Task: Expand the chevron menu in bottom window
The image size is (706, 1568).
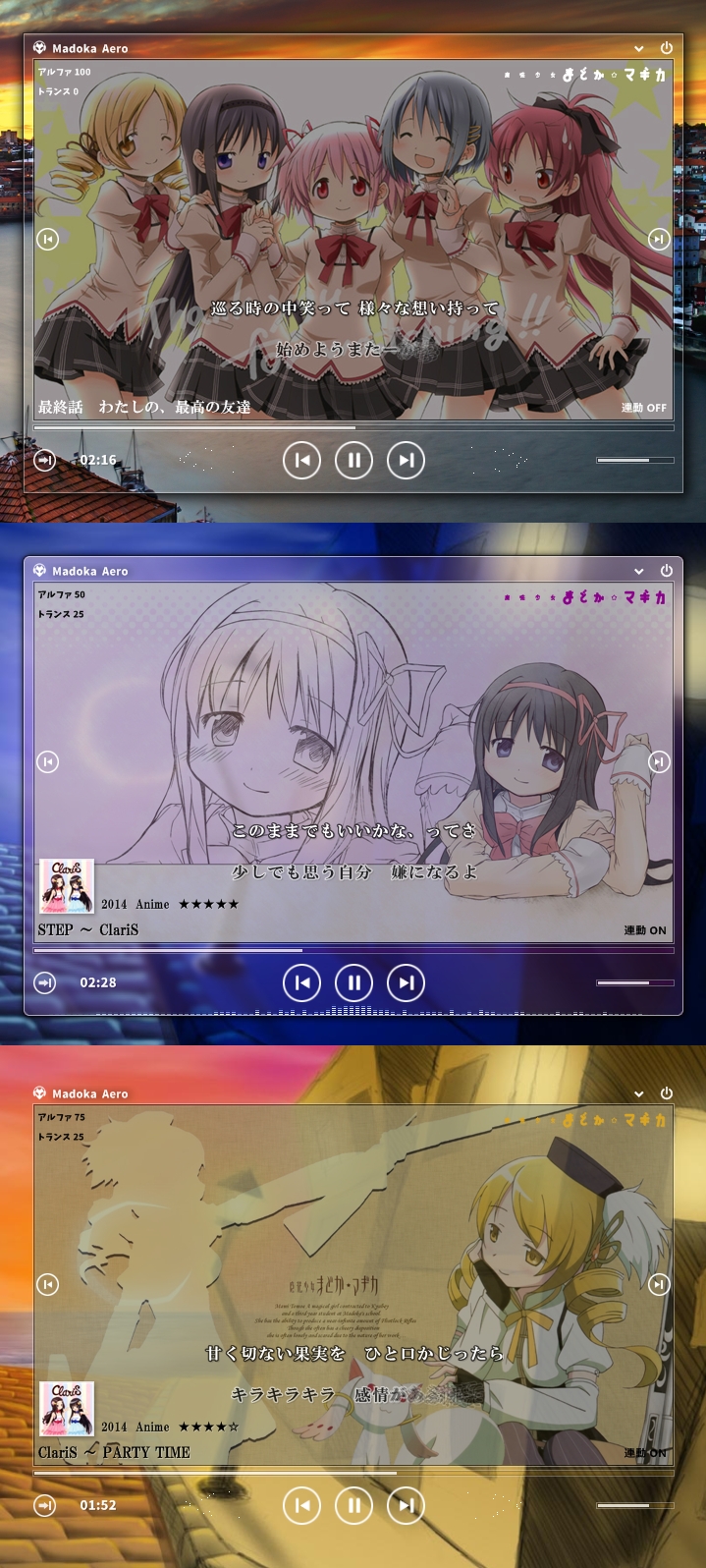Action: click(639, 1093)
